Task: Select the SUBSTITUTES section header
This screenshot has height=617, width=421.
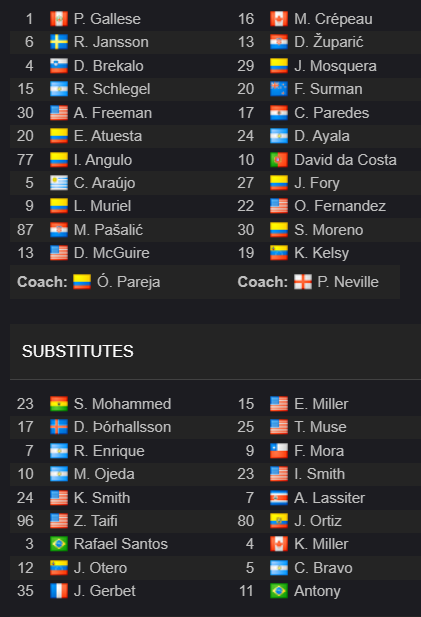Action: point(78,351)
